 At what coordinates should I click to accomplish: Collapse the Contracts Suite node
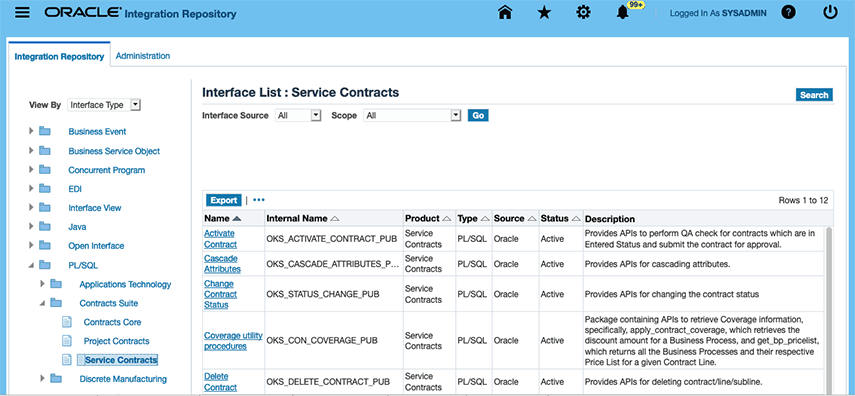coord(42,303)
